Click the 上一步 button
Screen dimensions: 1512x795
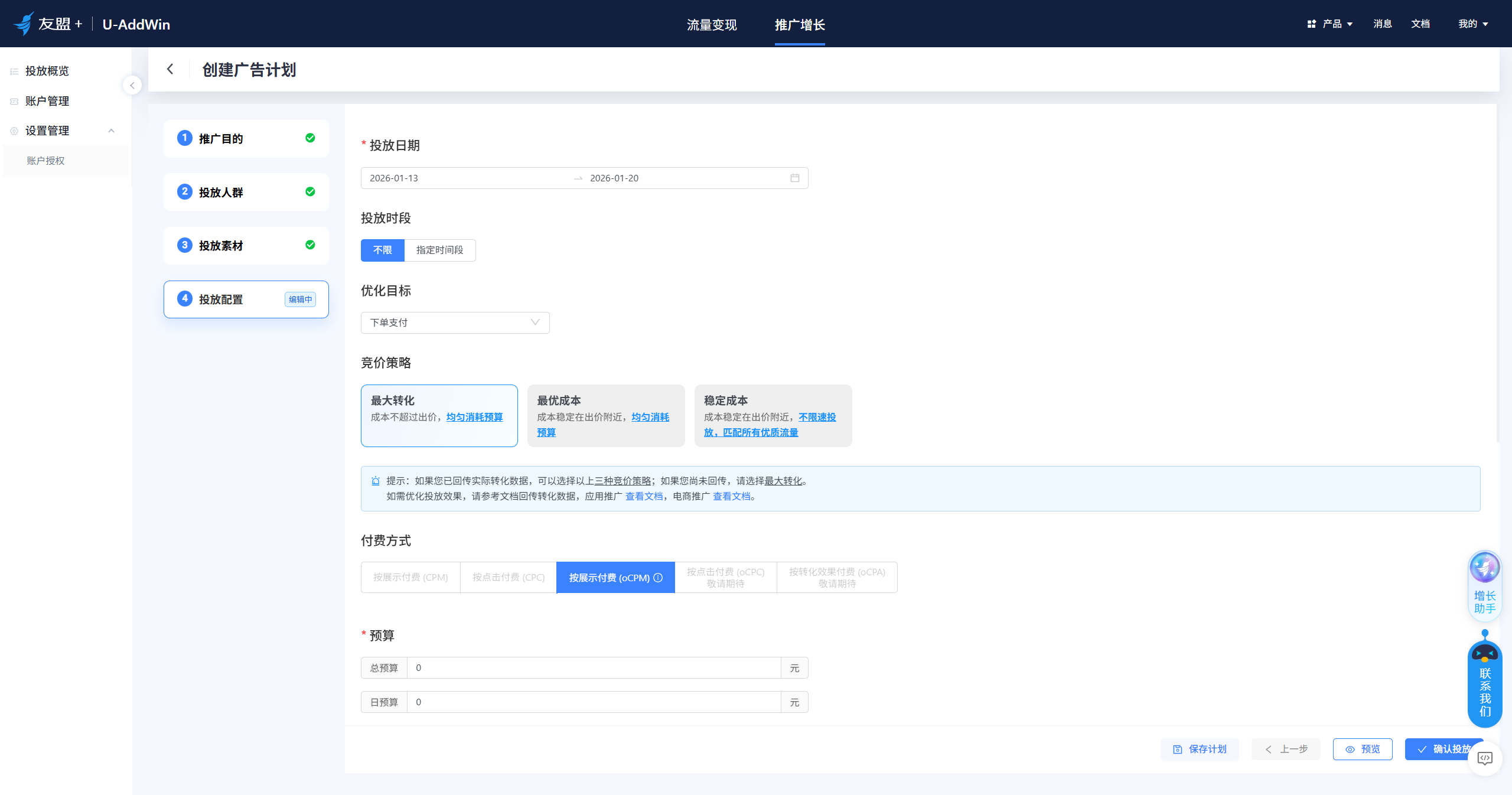click(x=1286, y=750)
